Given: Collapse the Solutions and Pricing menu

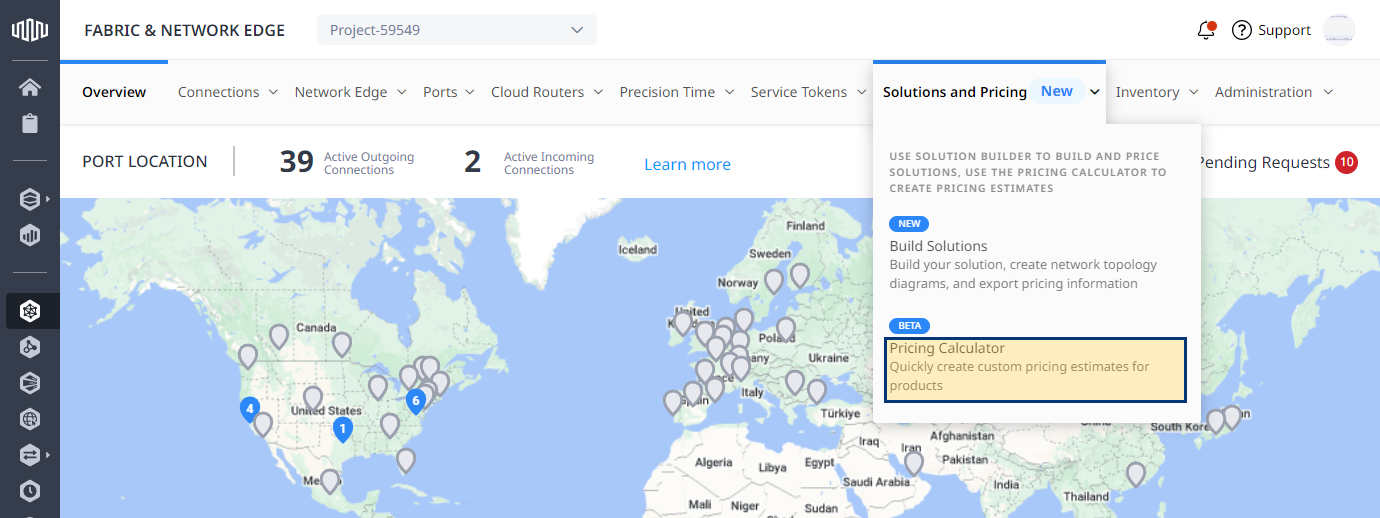Looking at the screenshot, I should pyautogui.click(x=990, y=92).
